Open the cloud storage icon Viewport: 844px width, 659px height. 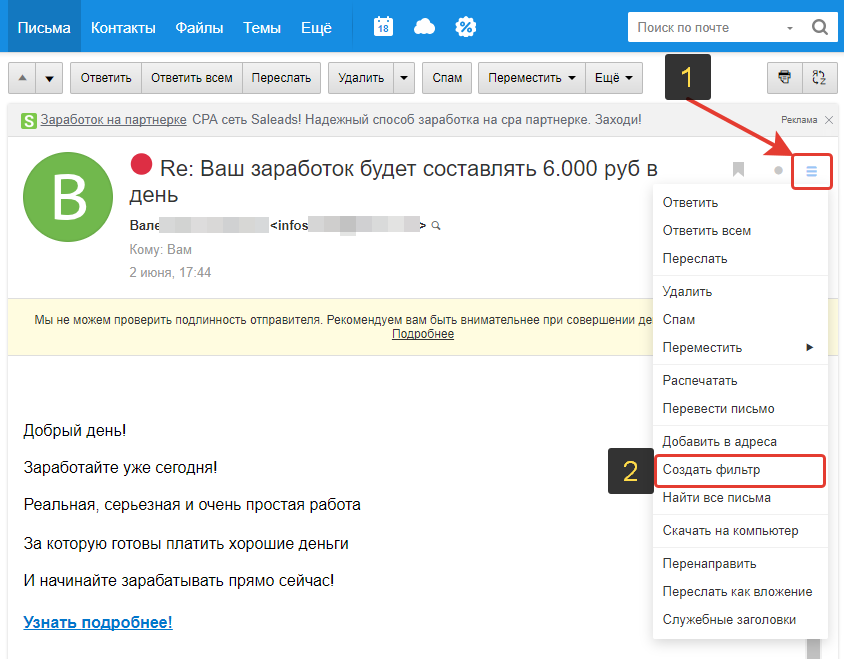click(424, 27)
